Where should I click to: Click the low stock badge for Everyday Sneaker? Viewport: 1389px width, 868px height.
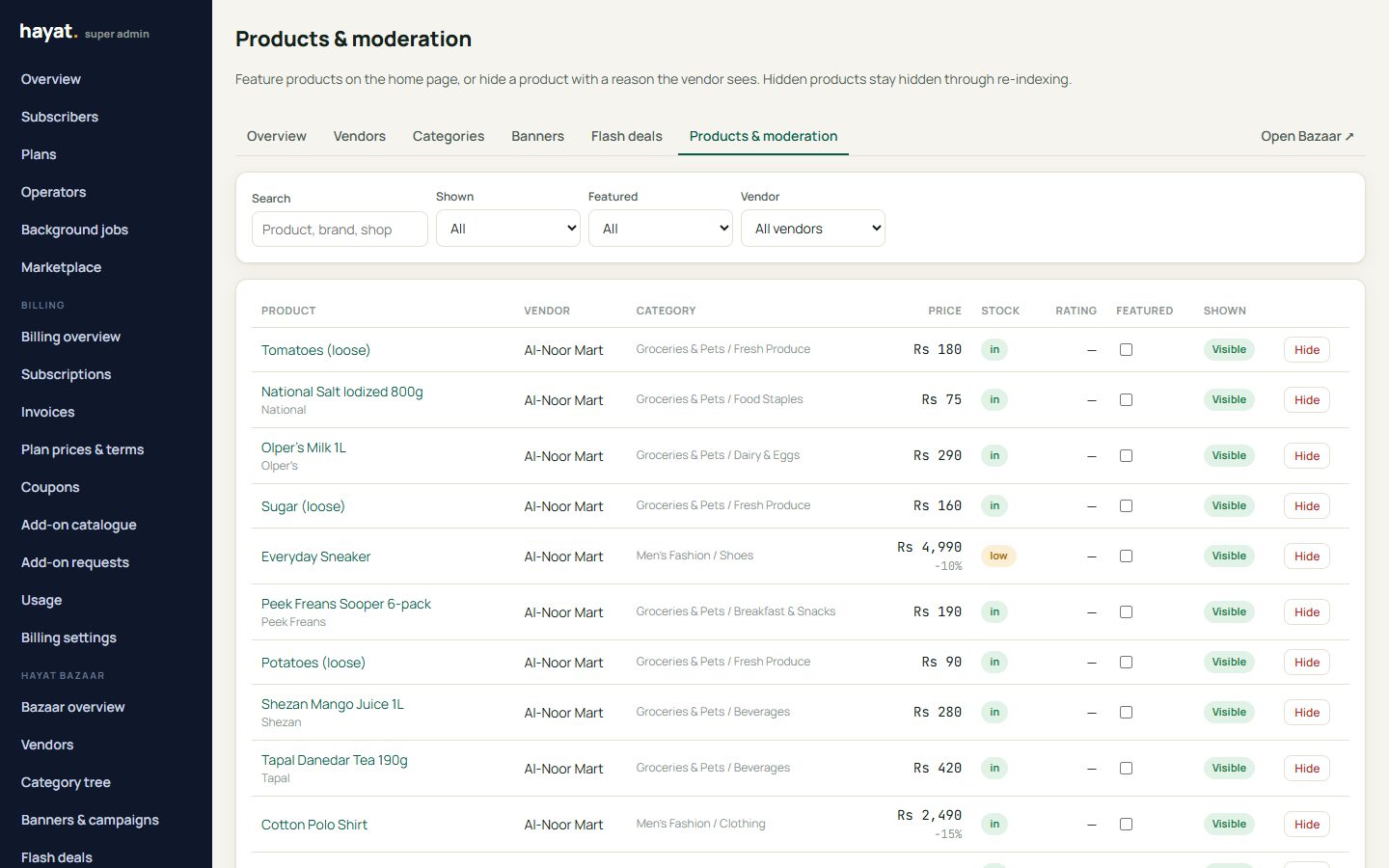tap(998, 556)
